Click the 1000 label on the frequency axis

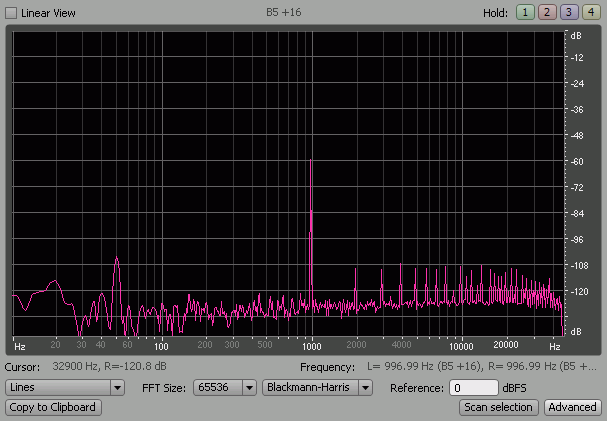point(312,346)
